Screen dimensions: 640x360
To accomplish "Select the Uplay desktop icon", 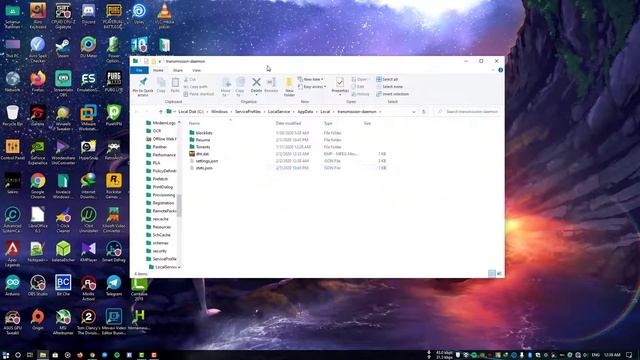I will [139, 14].
